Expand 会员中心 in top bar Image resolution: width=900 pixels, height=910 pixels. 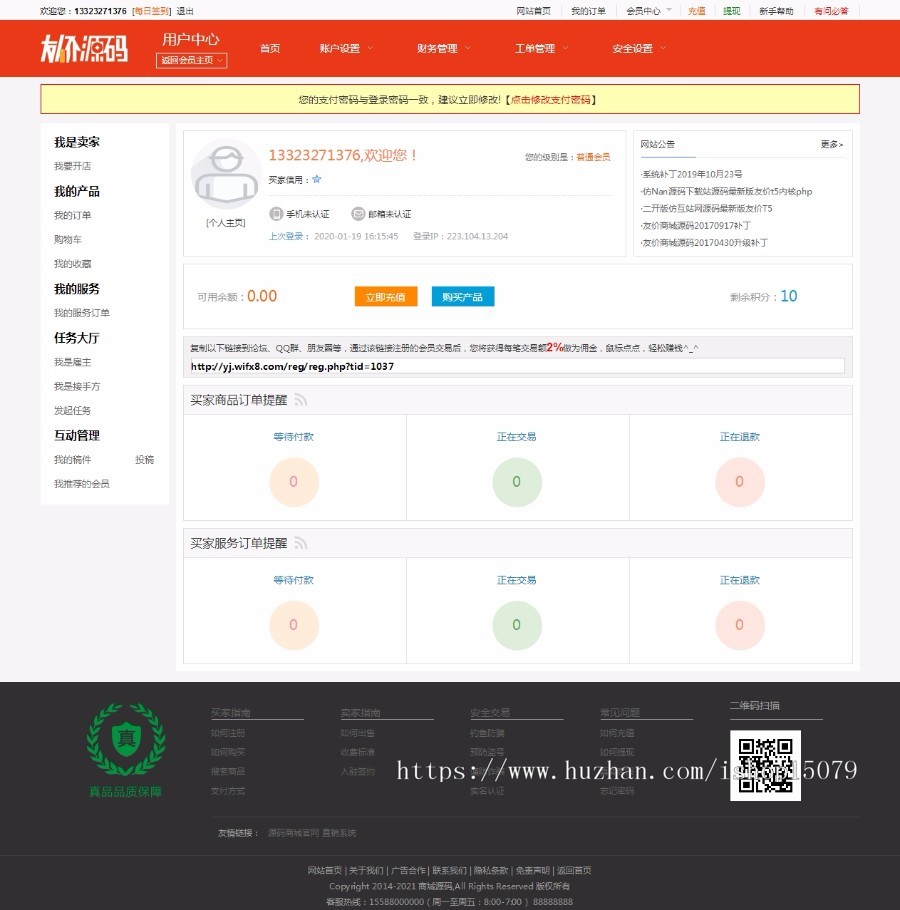tap(648, 10)
